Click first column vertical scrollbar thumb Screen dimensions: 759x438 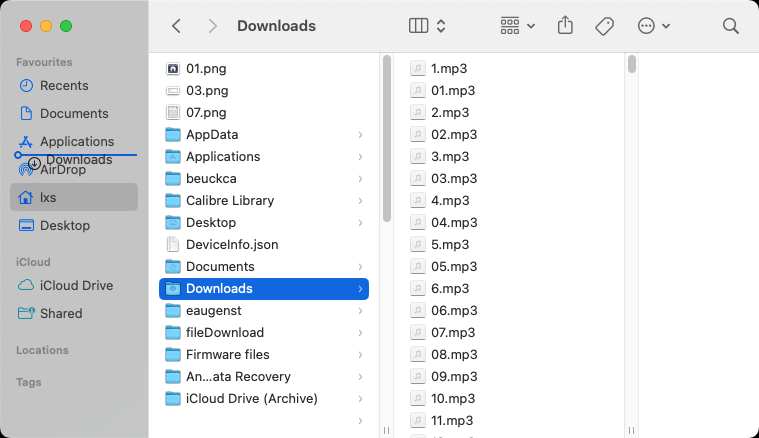(386, 138)
